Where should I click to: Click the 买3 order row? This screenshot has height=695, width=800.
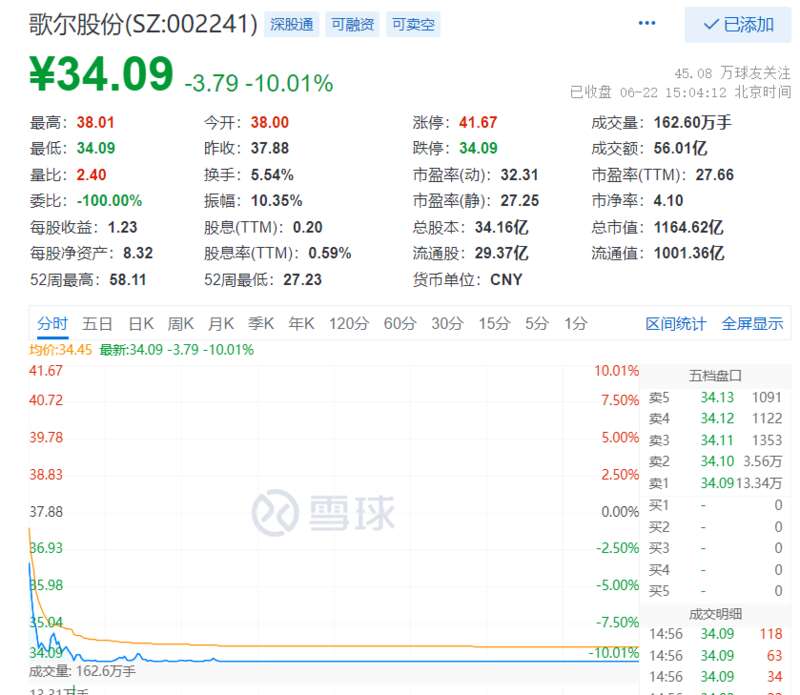pos(715,548)
